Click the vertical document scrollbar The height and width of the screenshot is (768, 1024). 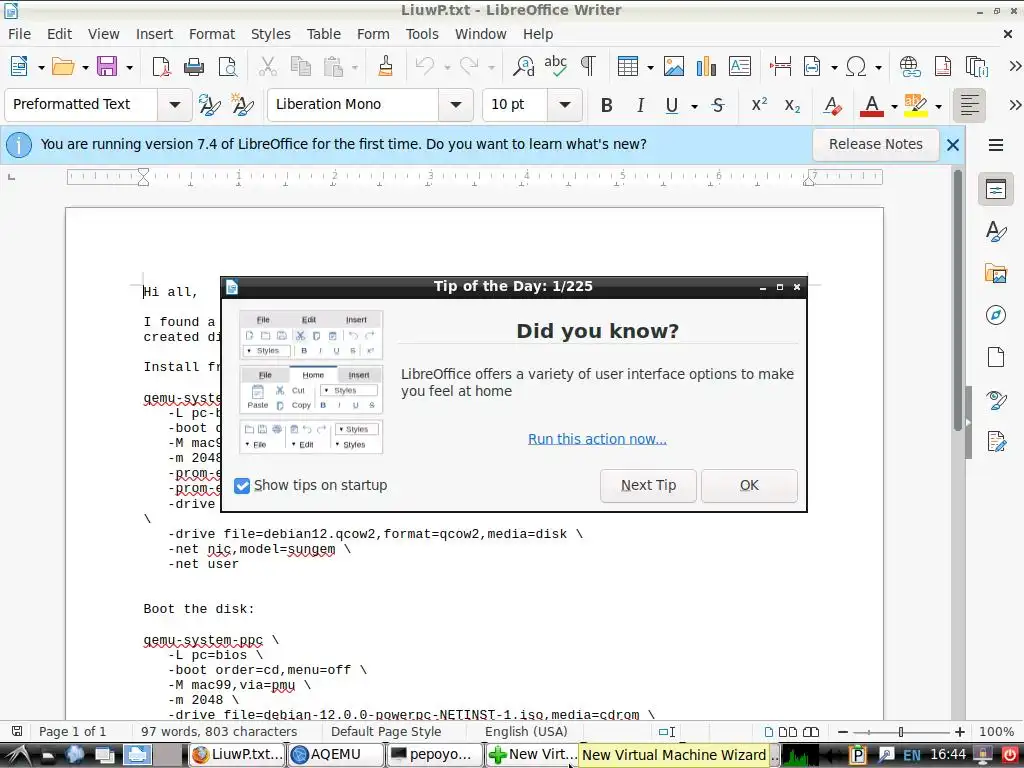click(957, 299)
